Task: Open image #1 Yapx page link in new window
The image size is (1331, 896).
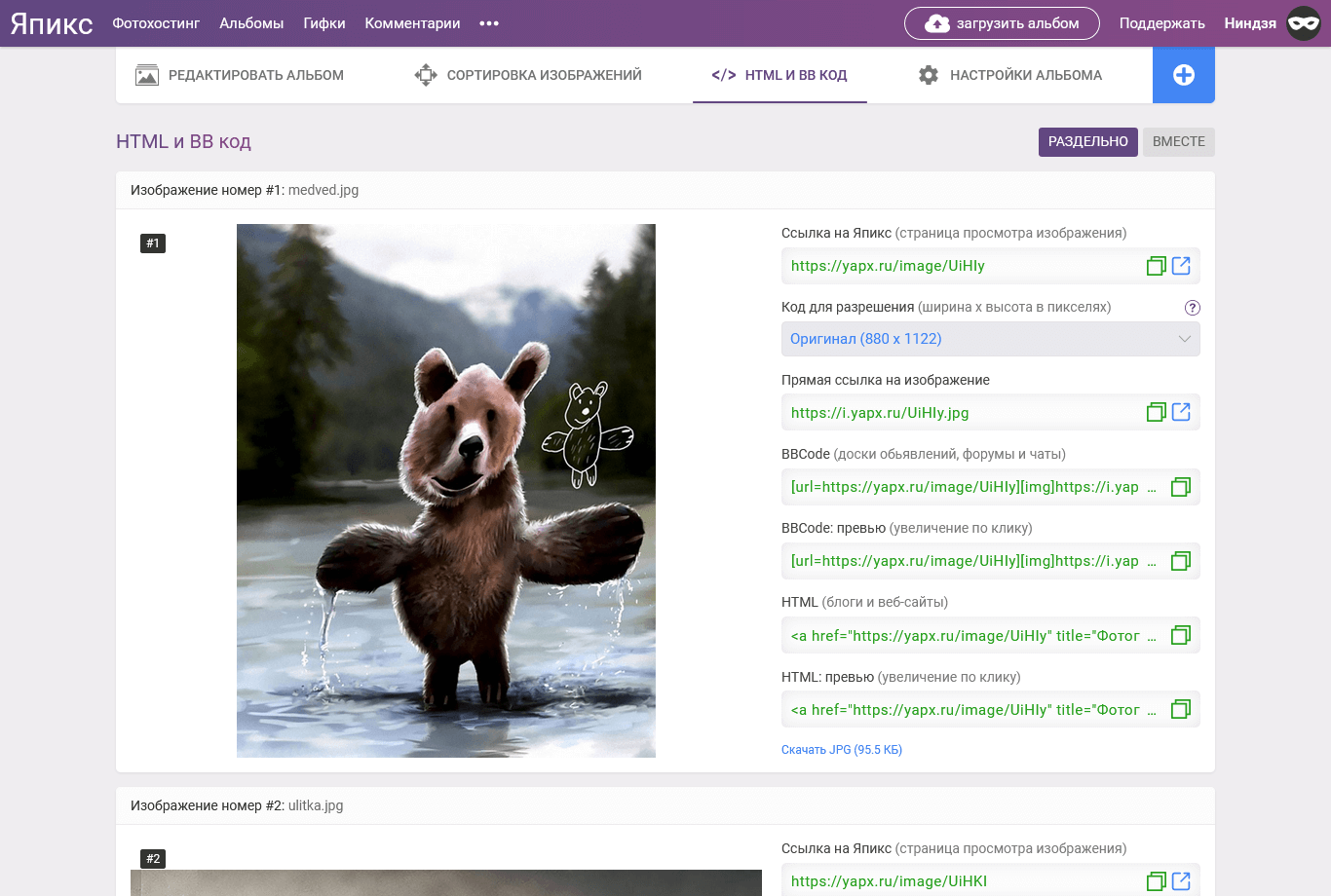Action: [1181, 266]
